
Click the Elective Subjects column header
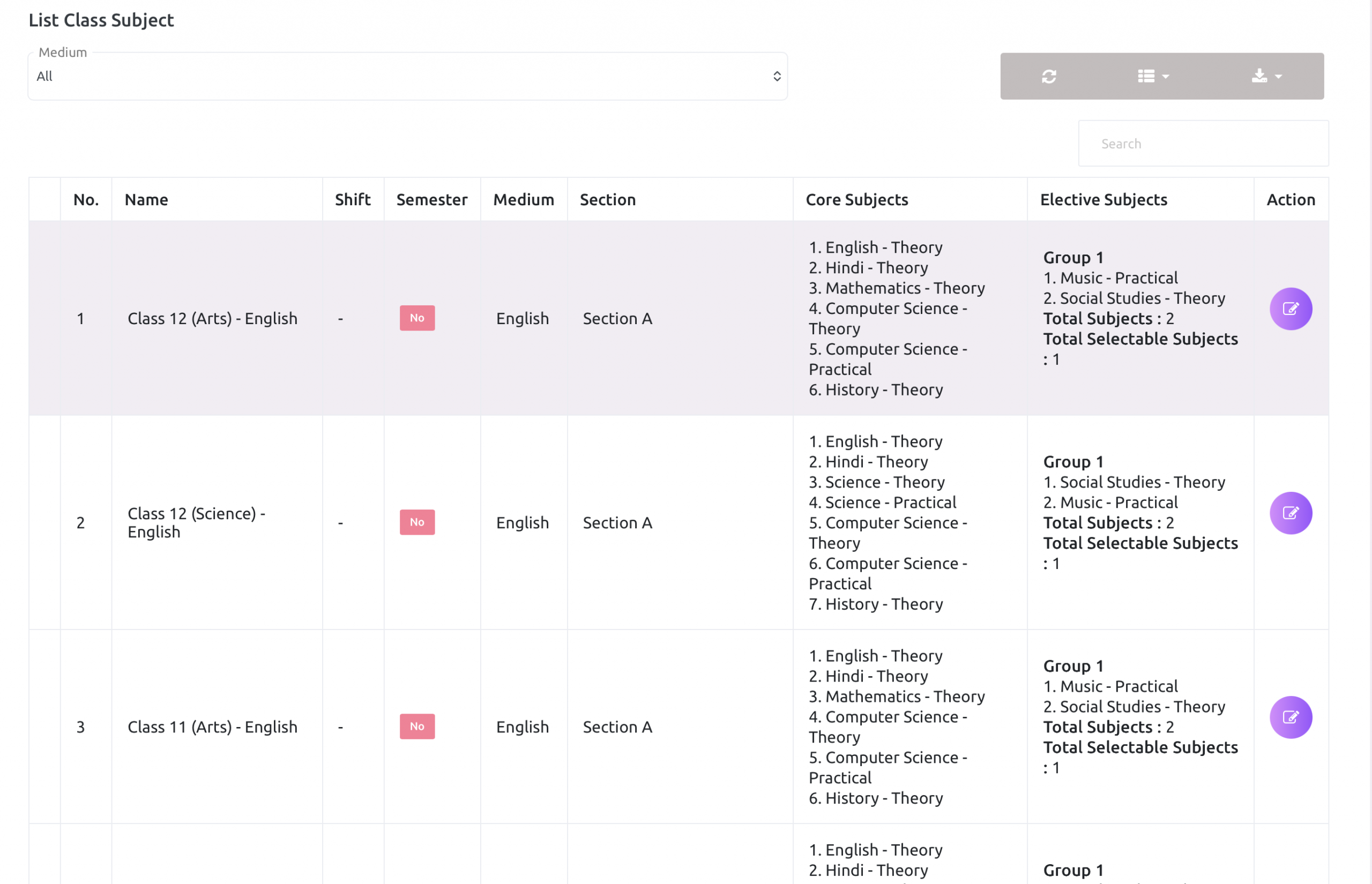(1103, 200)
